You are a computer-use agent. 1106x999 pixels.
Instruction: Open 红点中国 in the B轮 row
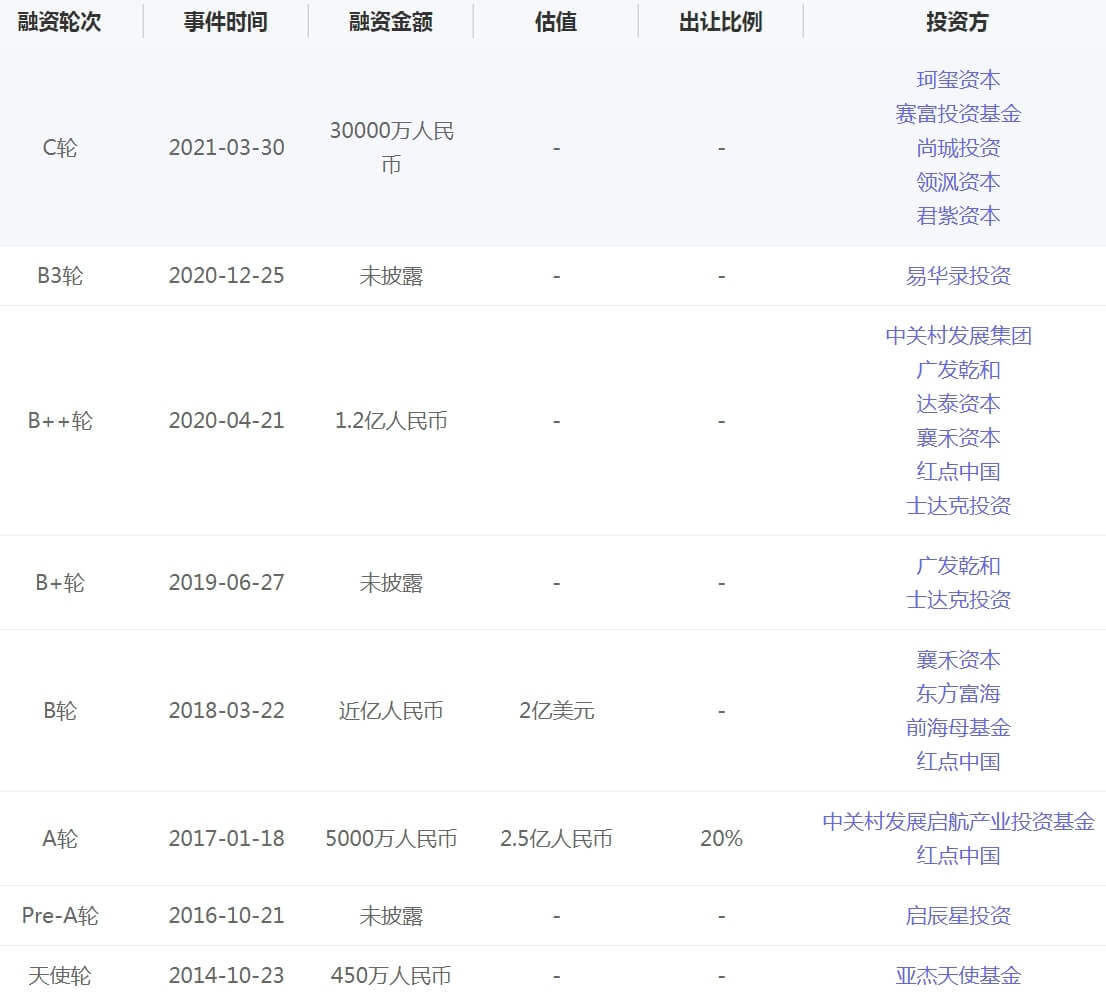click(x=958, y=762)
